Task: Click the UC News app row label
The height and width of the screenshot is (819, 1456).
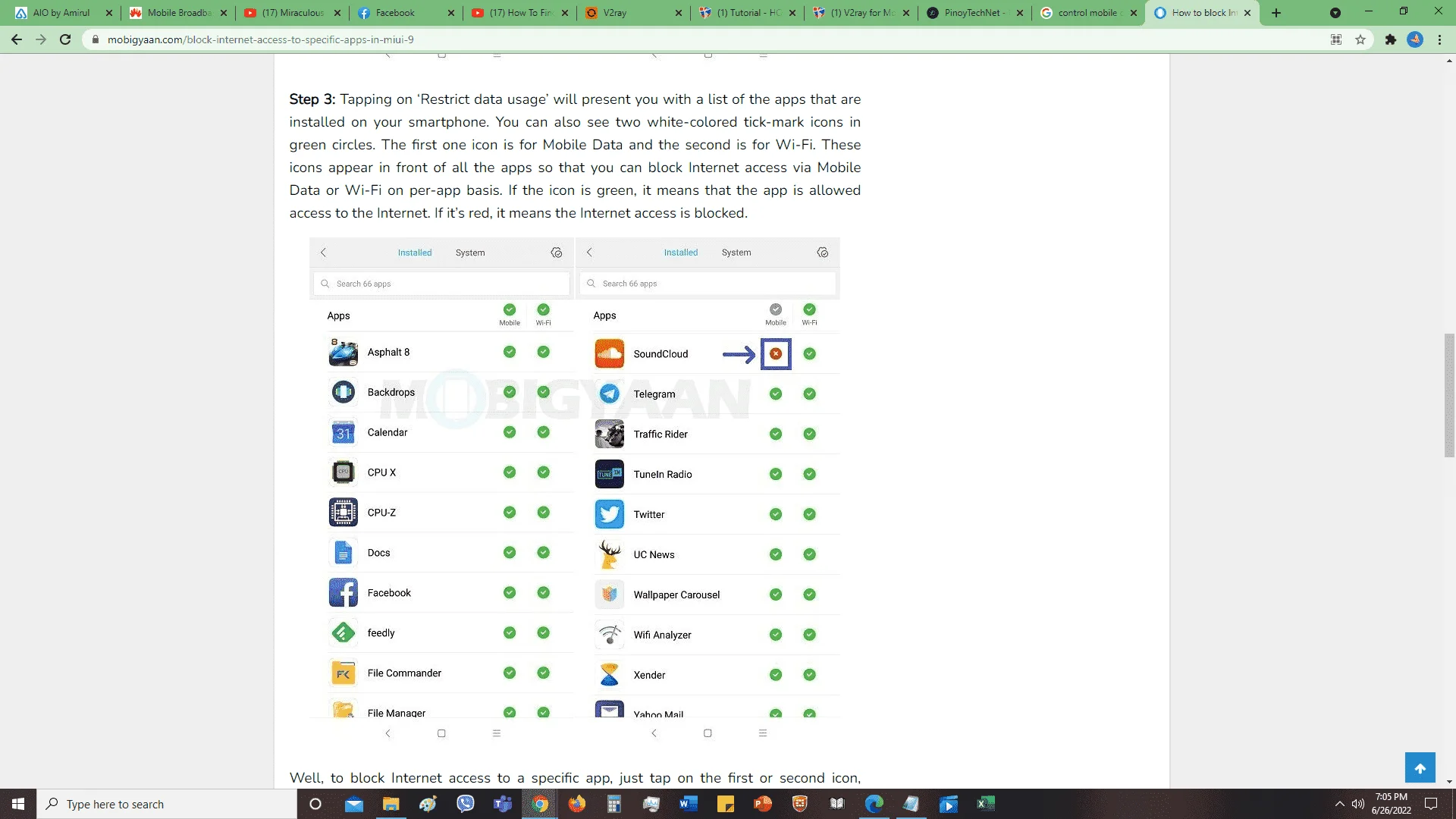Action: point(654,554)
